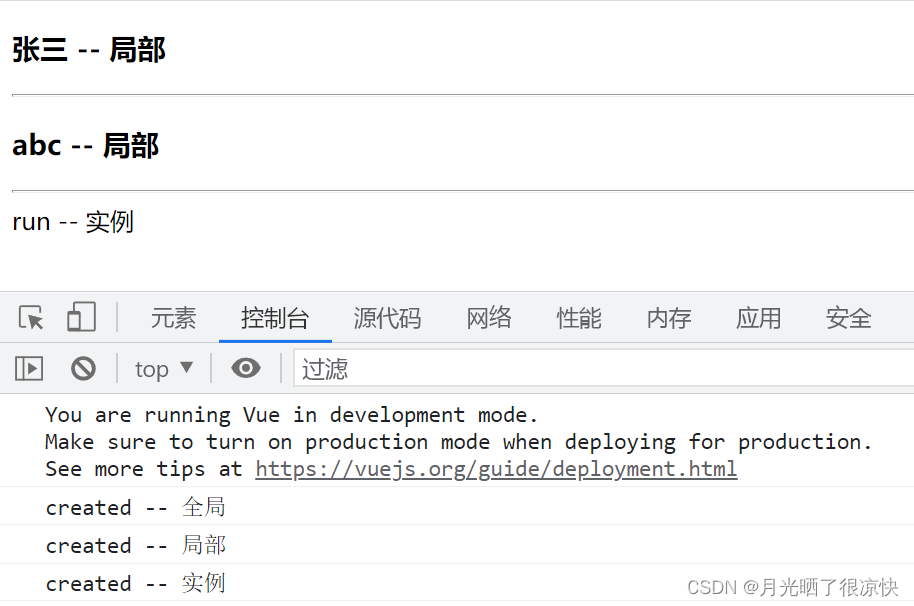The image size is (914, 606).
Task: Click the 'run -- 实例' page text
Action: [x=73, y=222]
